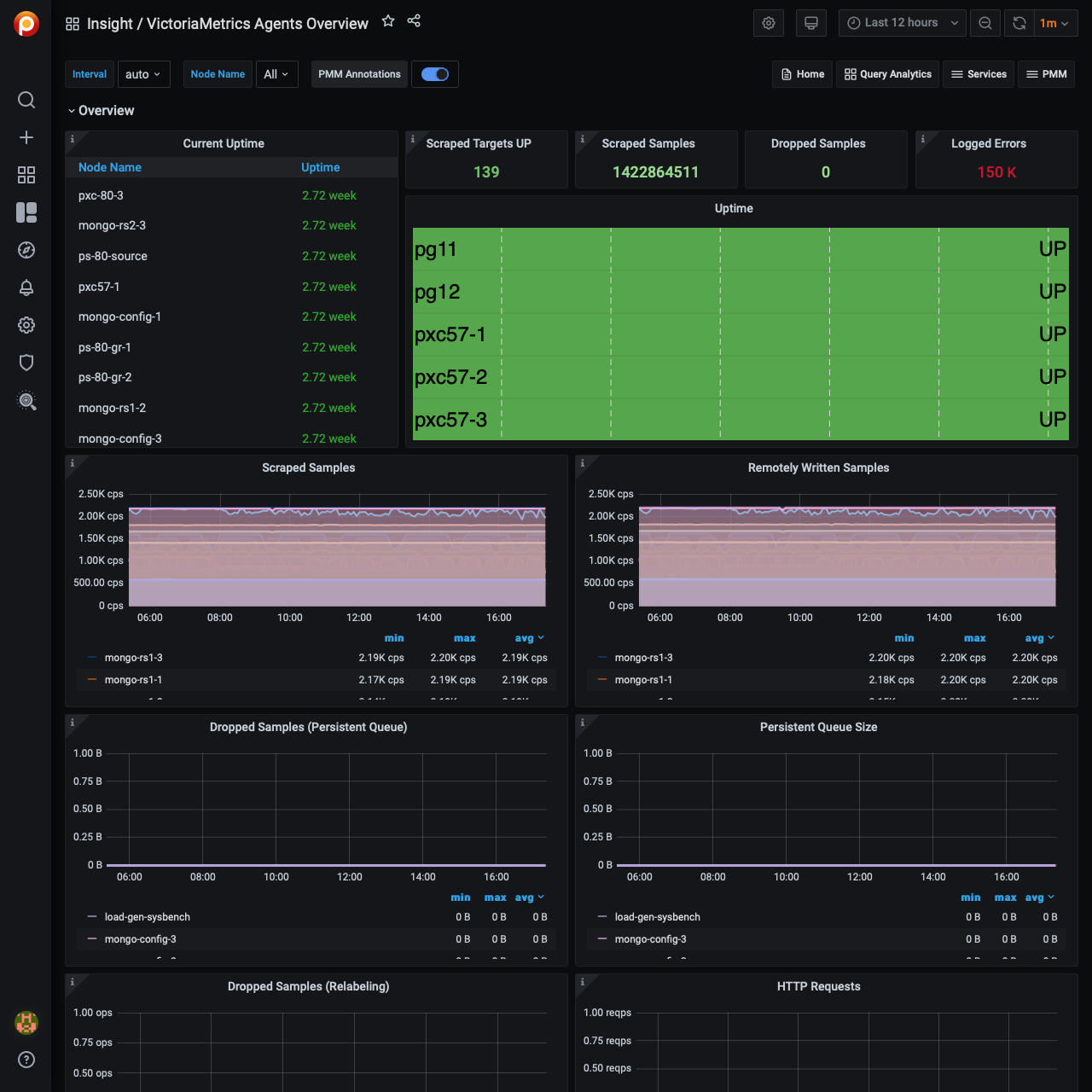Star this dashboard as favorite
This screenshot has width=1092, height=1092.
click(388, 21)
